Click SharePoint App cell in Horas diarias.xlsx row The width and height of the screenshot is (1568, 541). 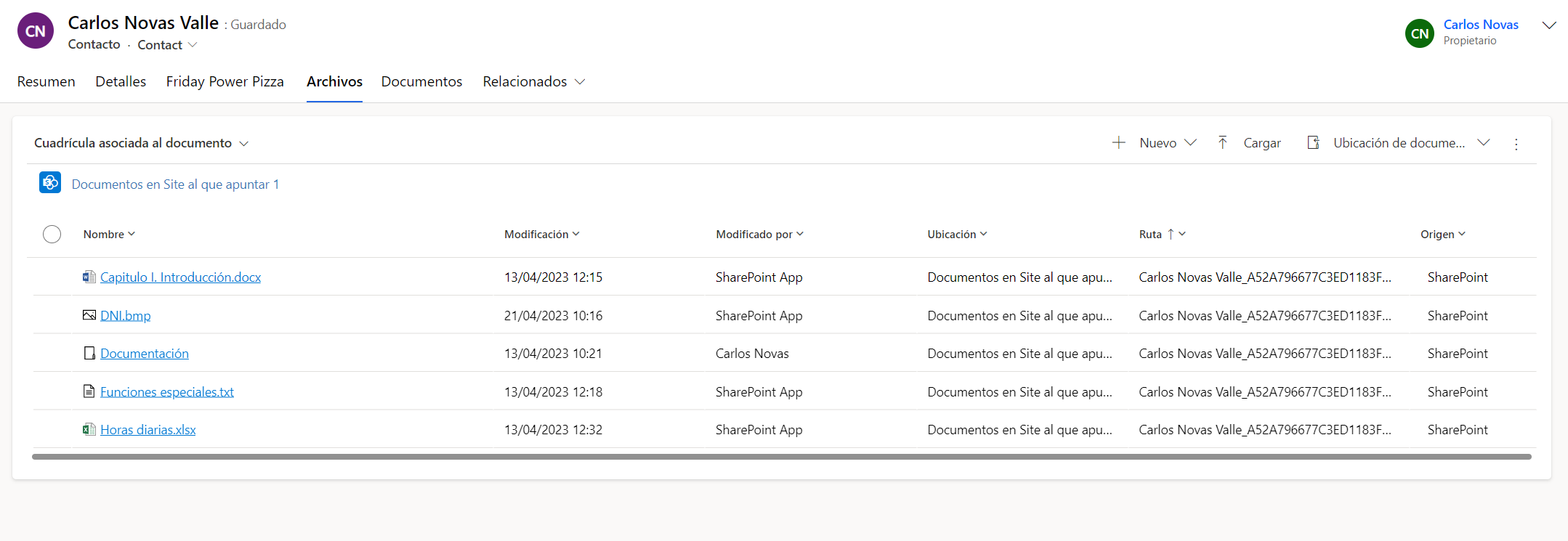[x=759, y=429]
